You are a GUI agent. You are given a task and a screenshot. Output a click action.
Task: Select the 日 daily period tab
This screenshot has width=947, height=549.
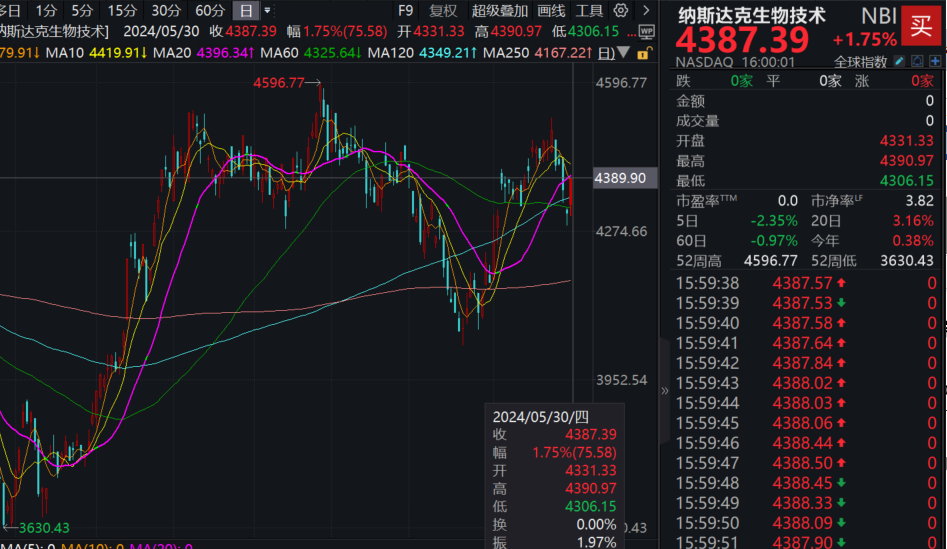[x=246, y=10]
